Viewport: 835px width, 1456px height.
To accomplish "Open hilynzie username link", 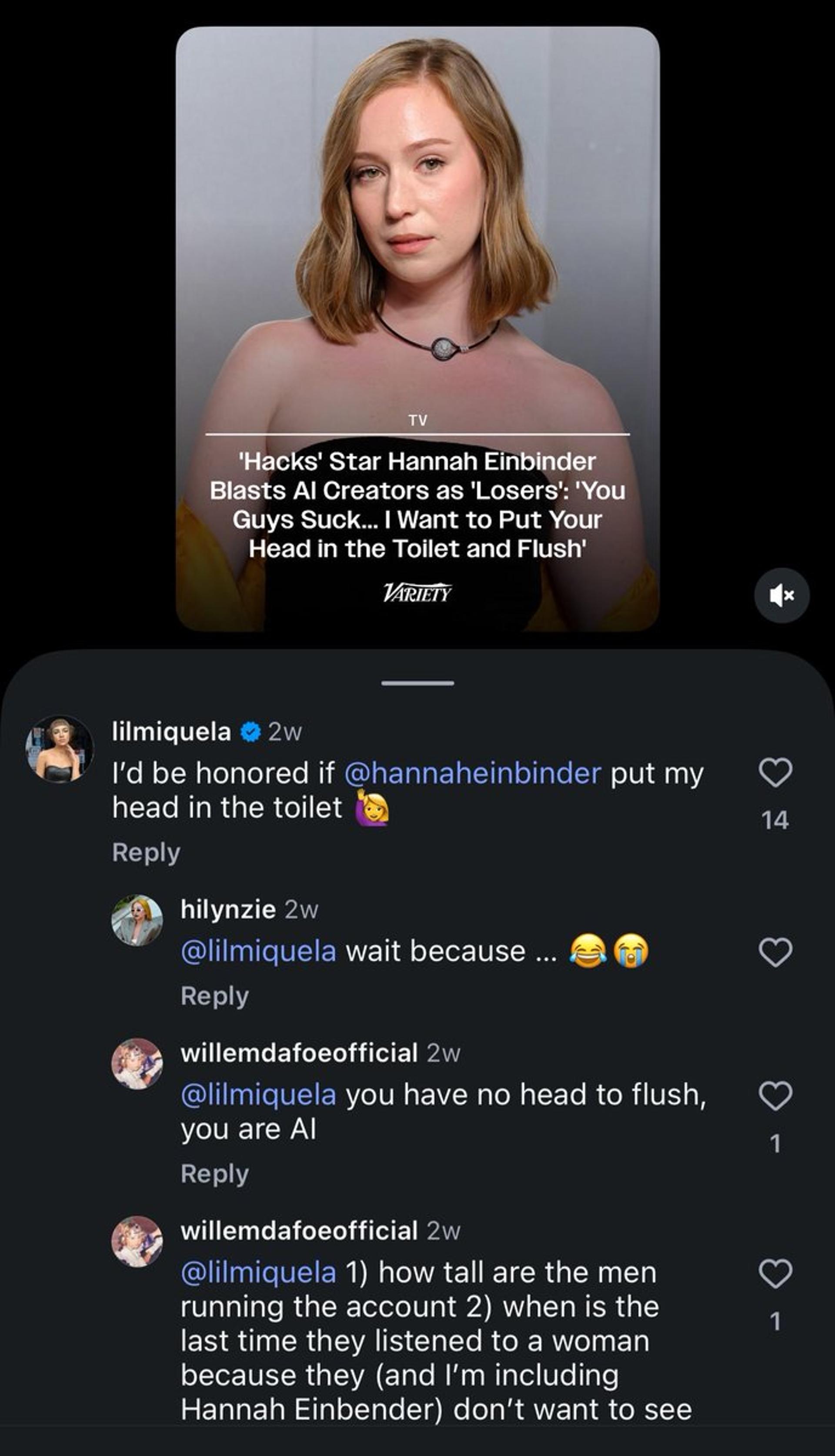I will pos(228,909).
